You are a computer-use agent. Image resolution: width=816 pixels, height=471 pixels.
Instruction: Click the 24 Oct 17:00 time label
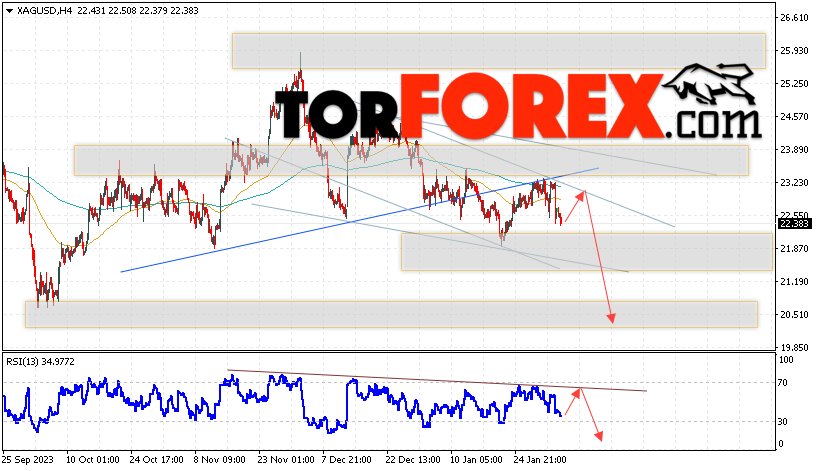pos(157,460)
